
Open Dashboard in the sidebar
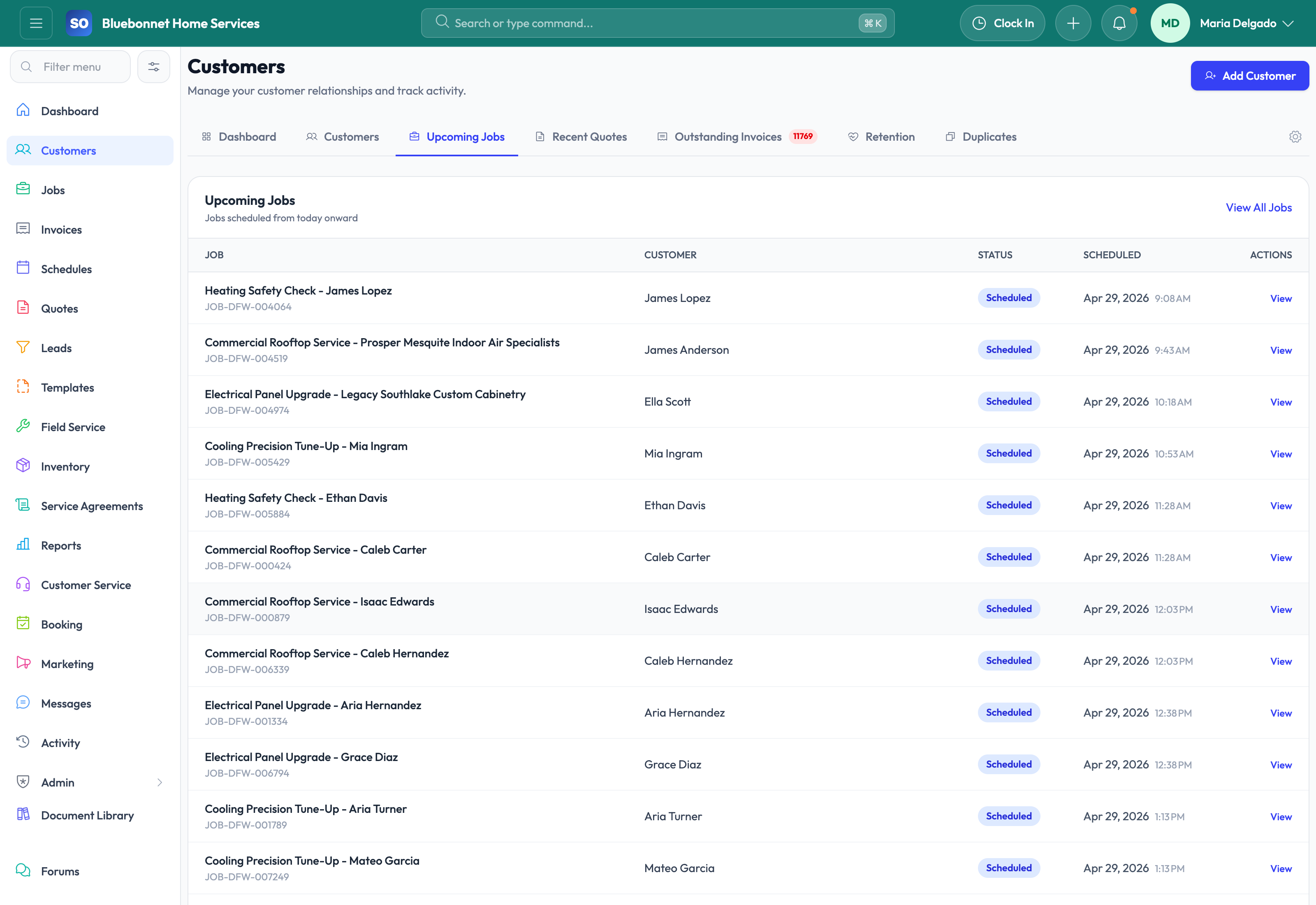(90, 111)
